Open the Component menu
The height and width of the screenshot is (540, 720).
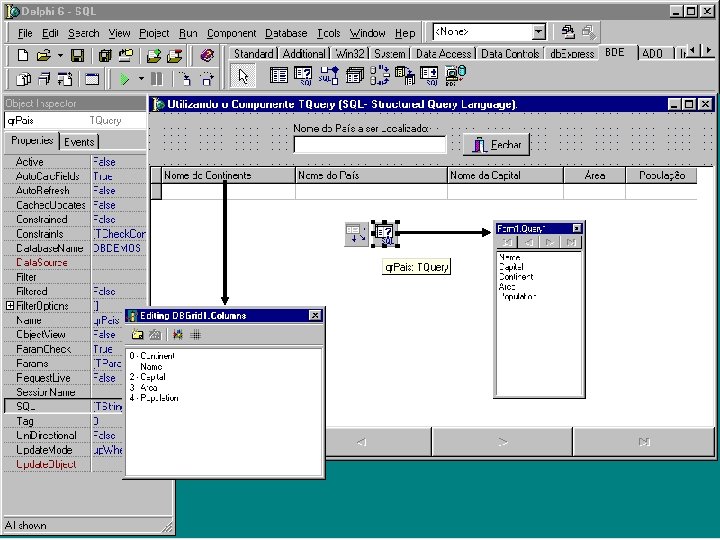click(x=231, y=33)
